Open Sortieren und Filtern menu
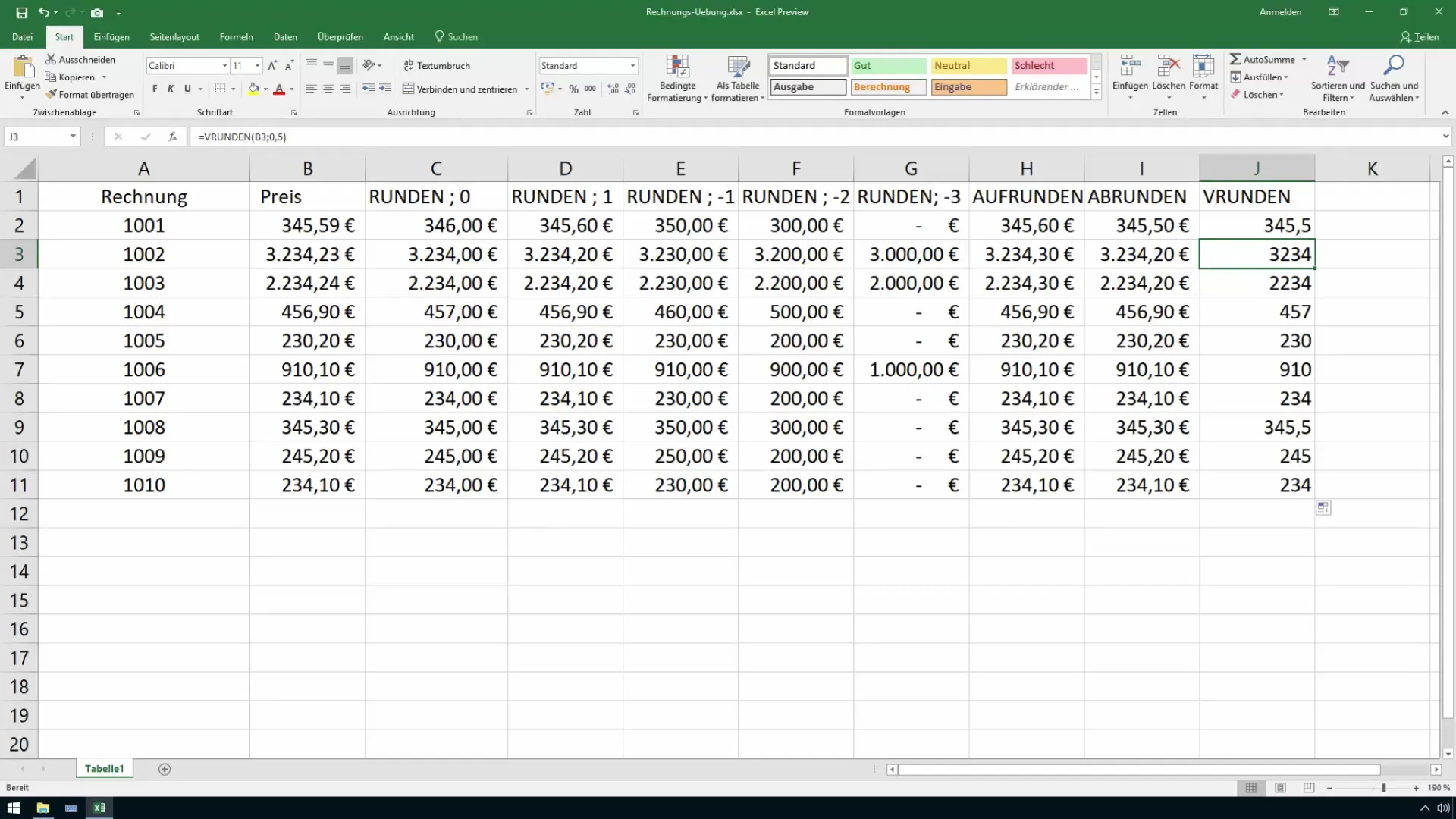1456x819 pixels. 1338,78
